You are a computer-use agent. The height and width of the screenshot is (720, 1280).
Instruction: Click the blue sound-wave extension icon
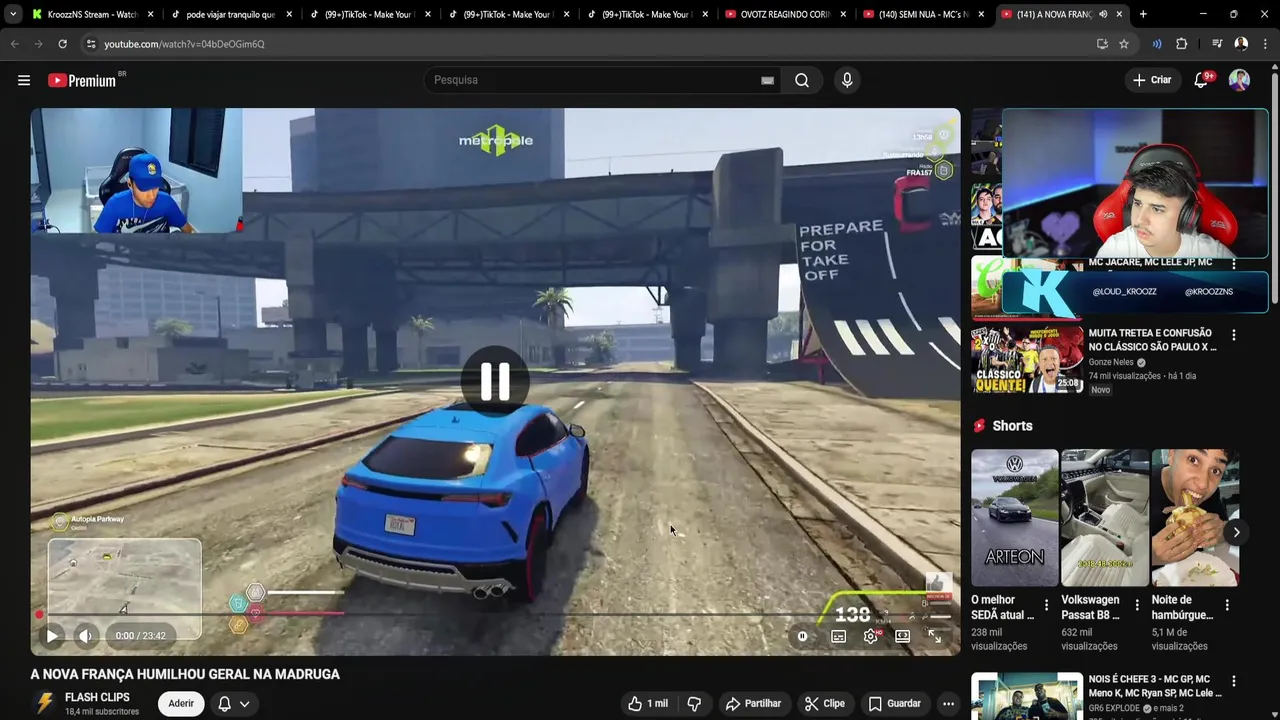[x=1157, y=44]
